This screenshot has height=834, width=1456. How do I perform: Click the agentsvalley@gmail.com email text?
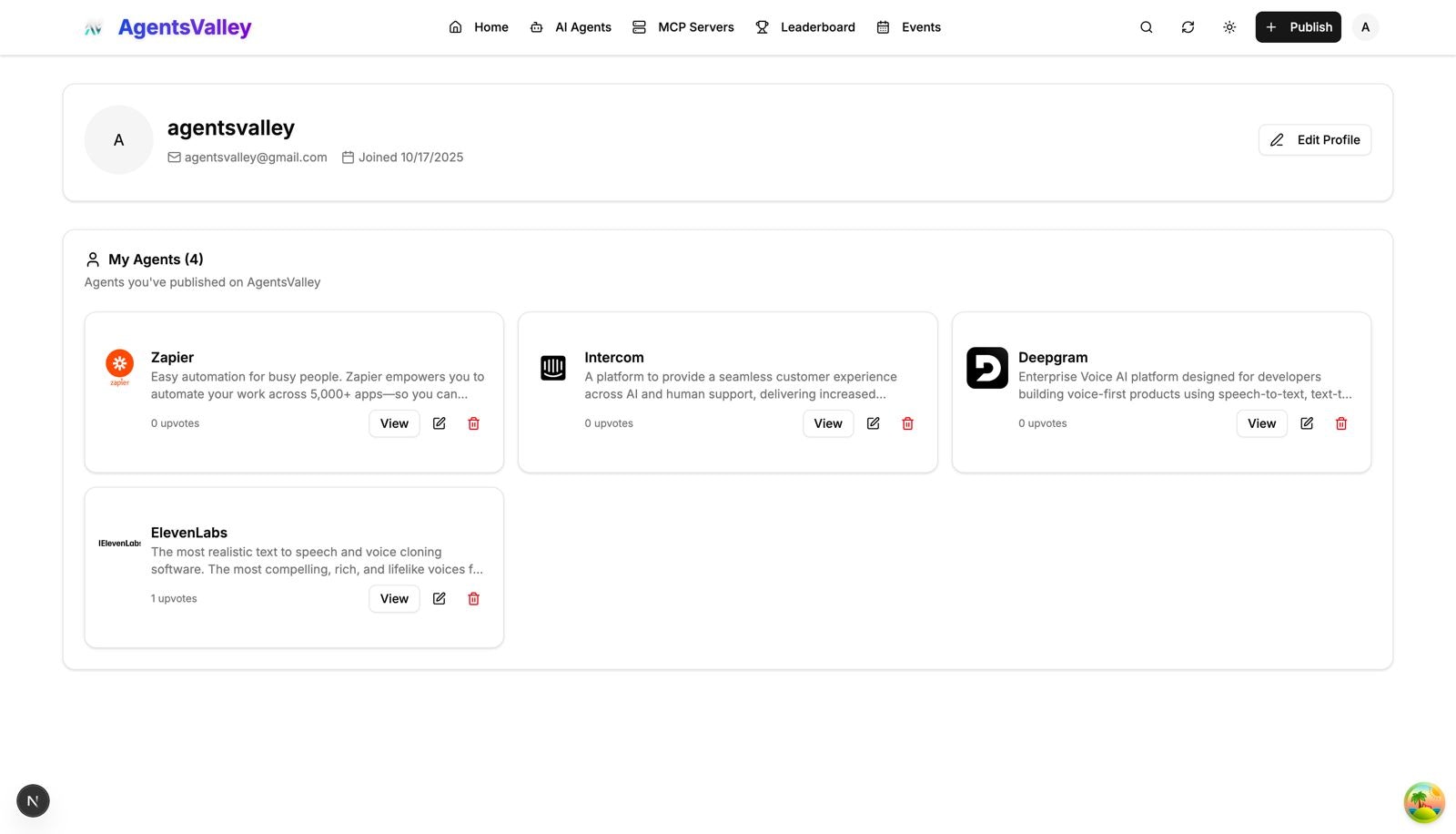(256, 158)
